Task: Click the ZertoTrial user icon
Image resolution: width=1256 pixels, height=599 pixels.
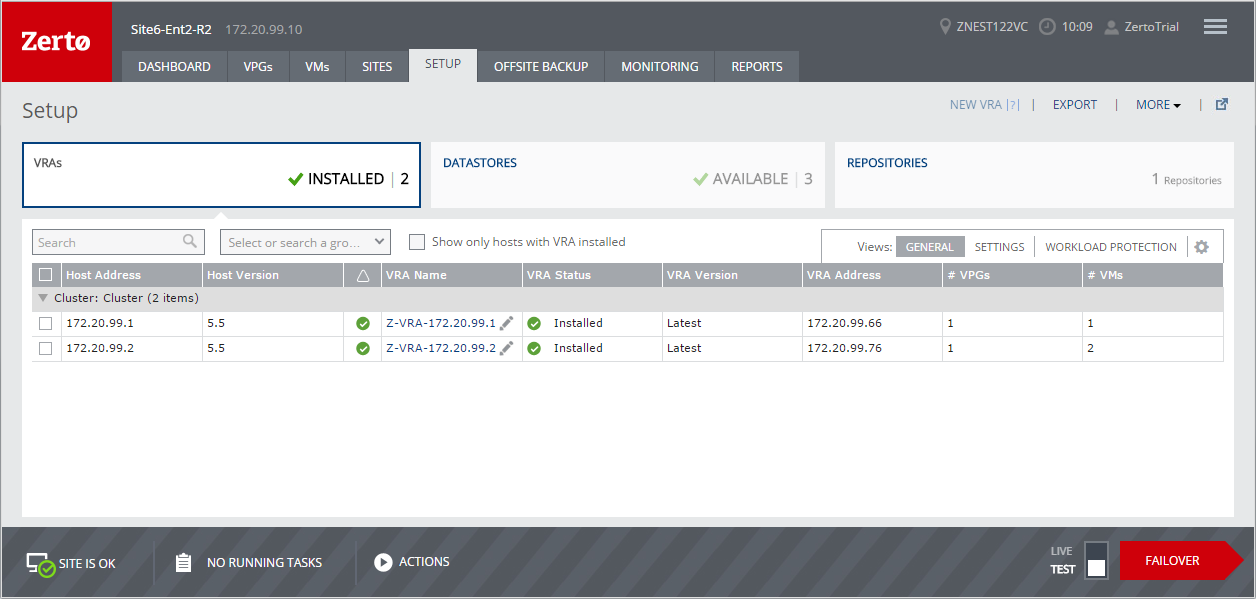Action: pyautogui.click(x=1111, y=27)
